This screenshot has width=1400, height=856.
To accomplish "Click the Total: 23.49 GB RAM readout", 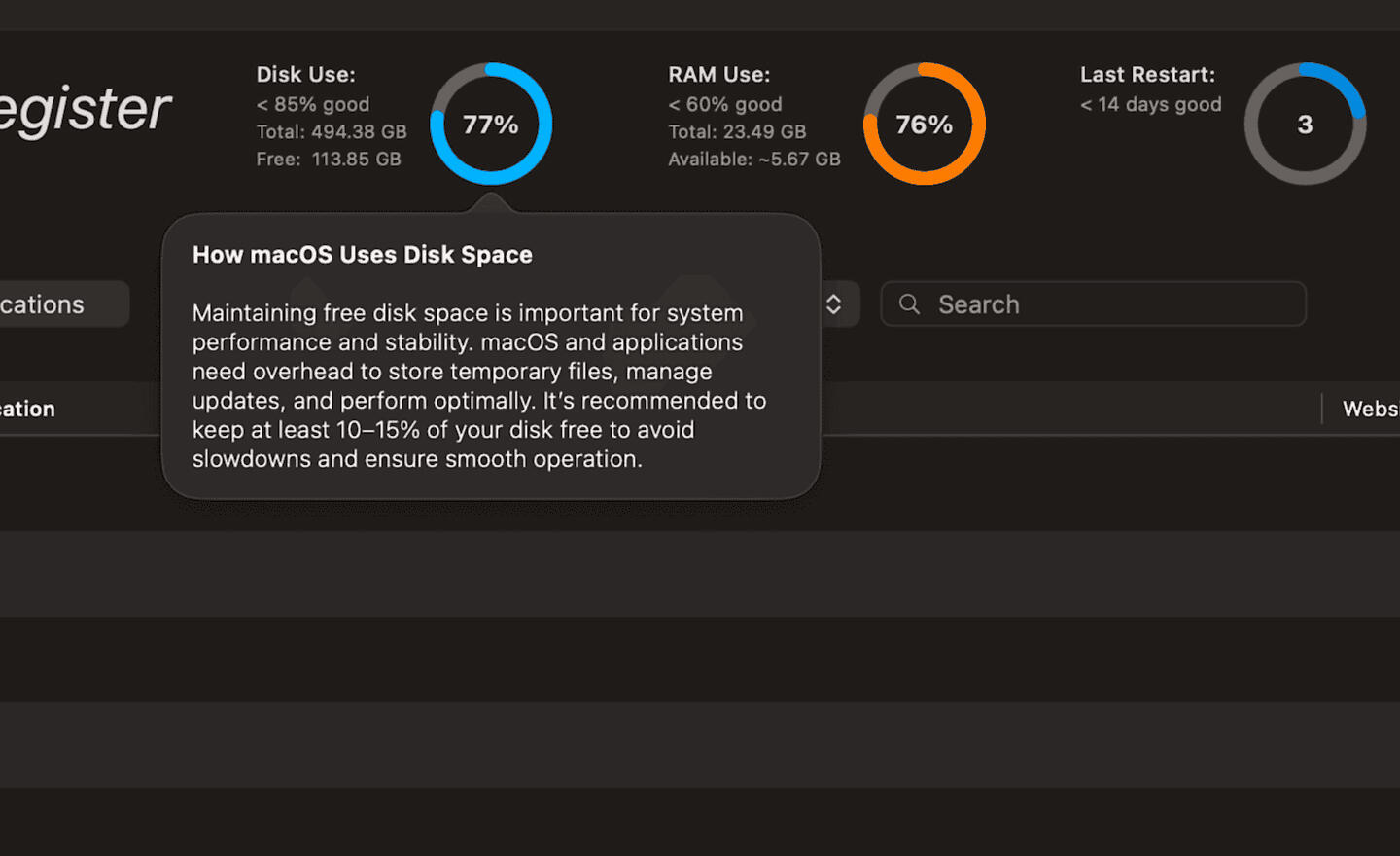I will click(737, 131).
